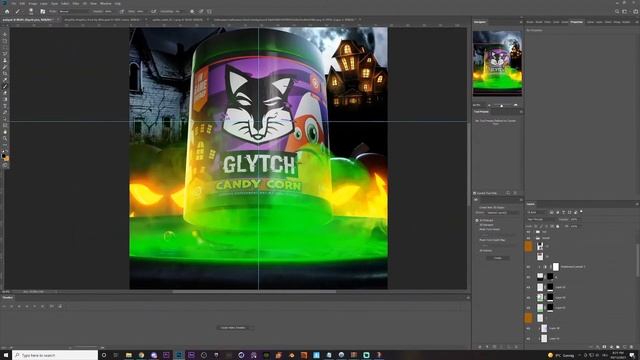This screenshot has height=360, width=640.
Task: Click the canvas horizontal scrollbar
Action: coord(254,292)
